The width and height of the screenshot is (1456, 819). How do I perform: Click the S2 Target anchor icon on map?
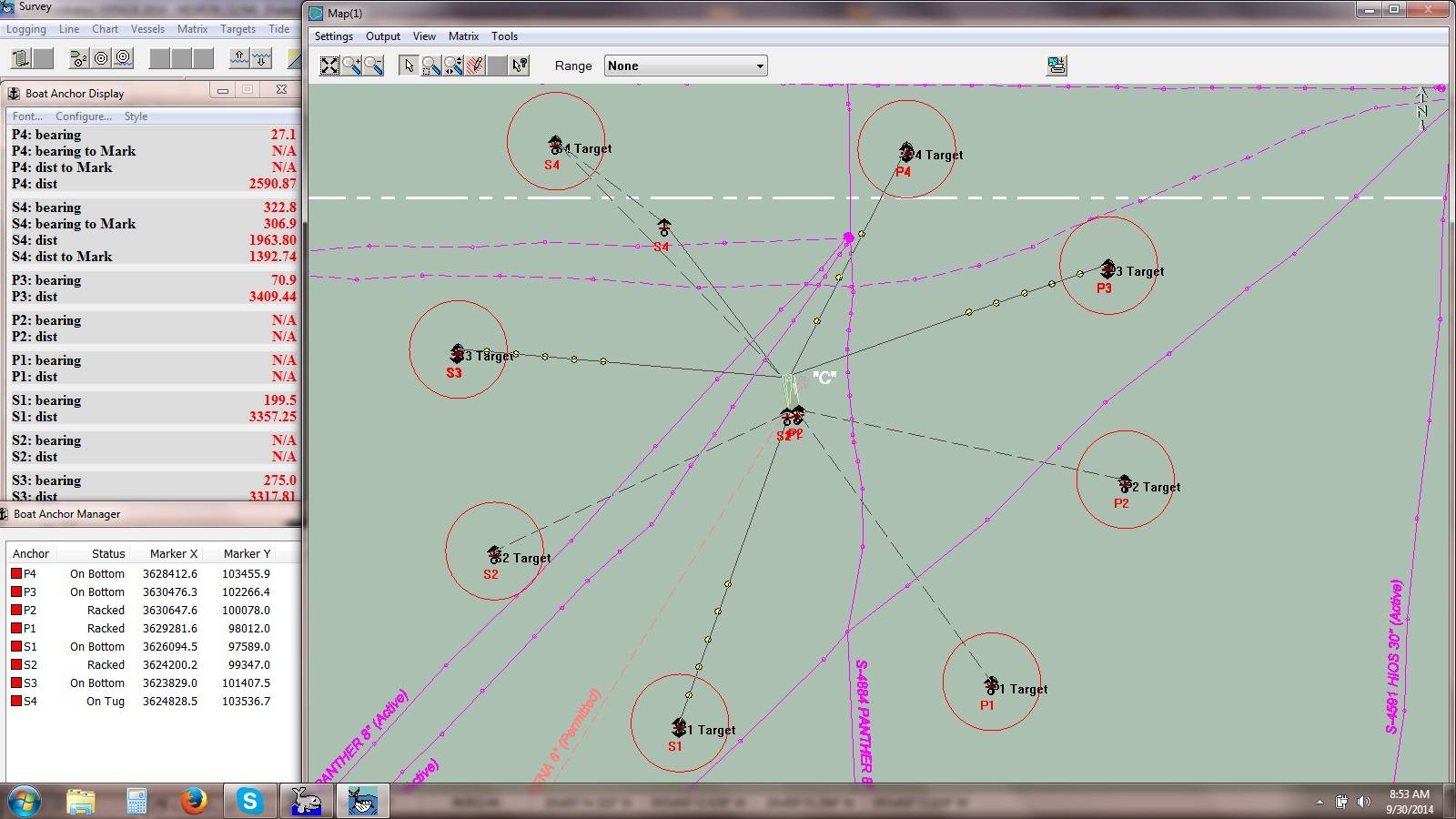coord(495,554)
